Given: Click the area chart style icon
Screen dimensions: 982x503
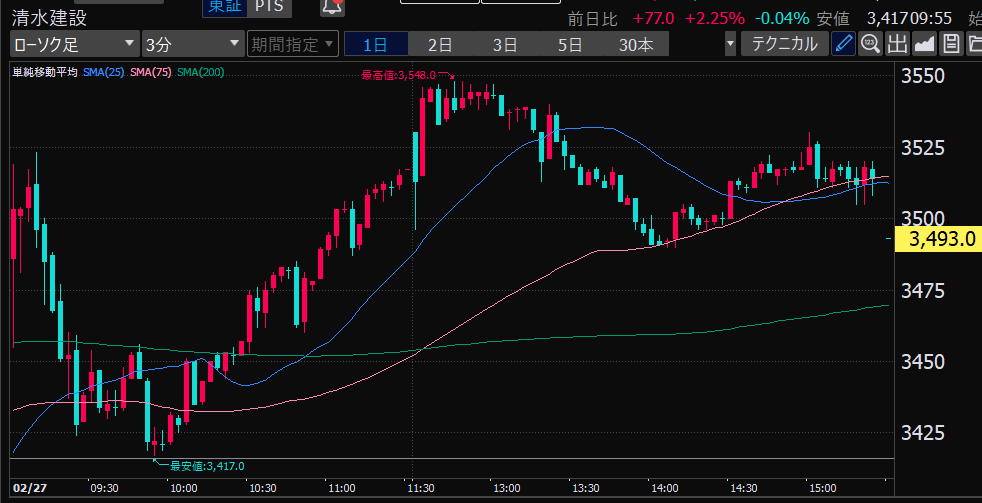Looking at the screenshot, I should pos(924,44).
